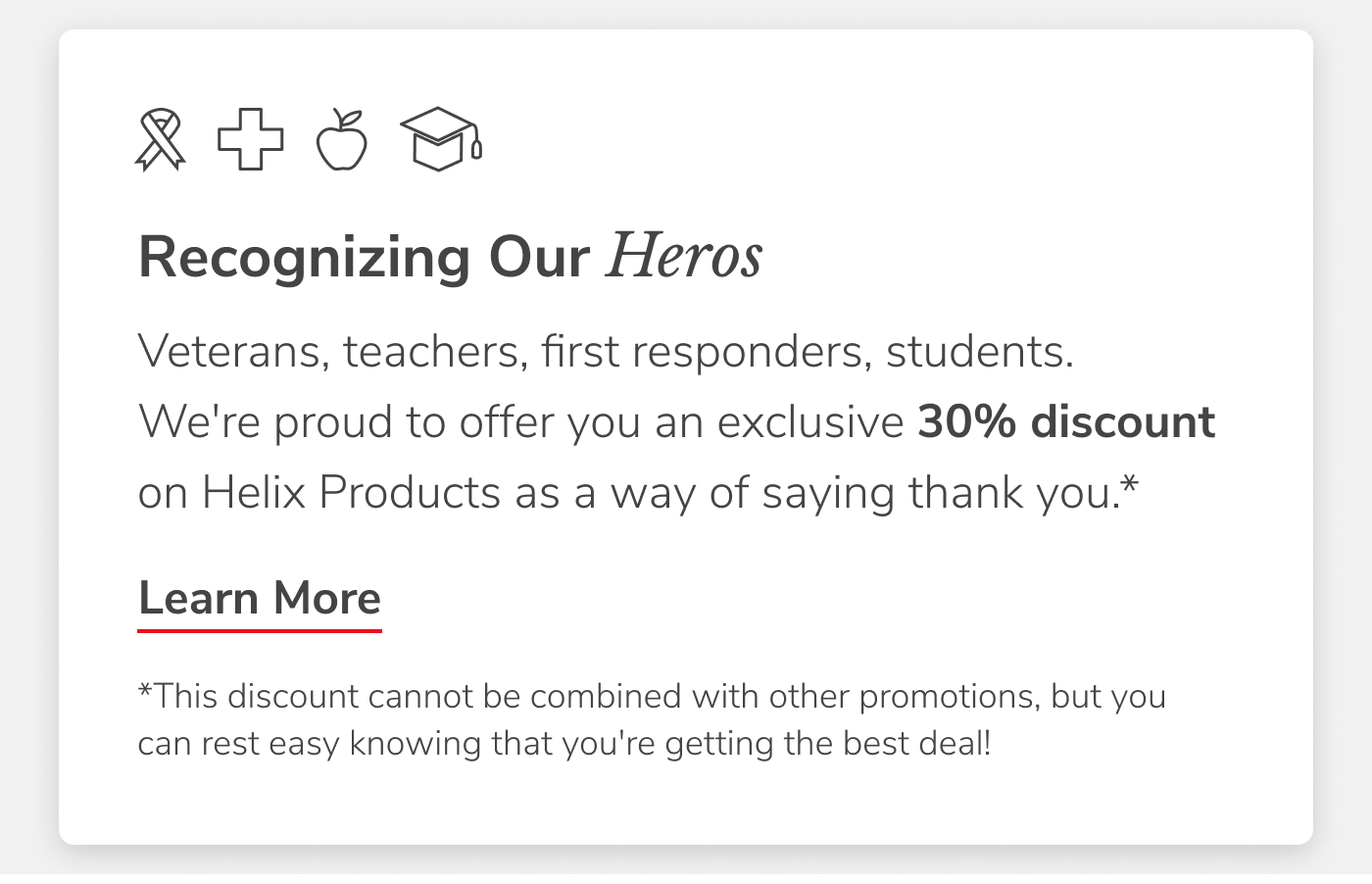Open the Learn More link
Viewport: 1372px width, 884px height.
tap(260, 597)
